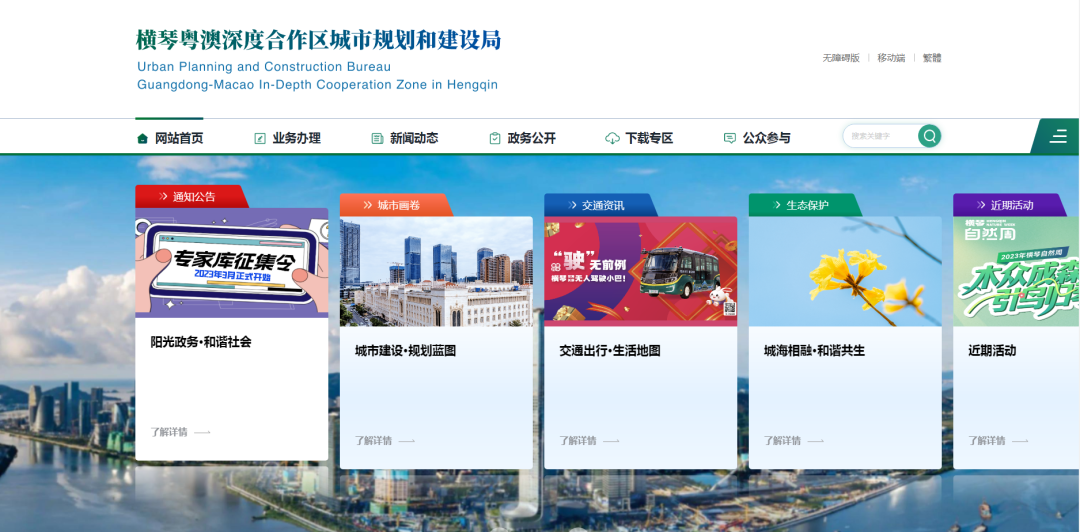Click the edit icon beside 业务办理
This screenshot has width=1080, height=532.
[260, 138]
